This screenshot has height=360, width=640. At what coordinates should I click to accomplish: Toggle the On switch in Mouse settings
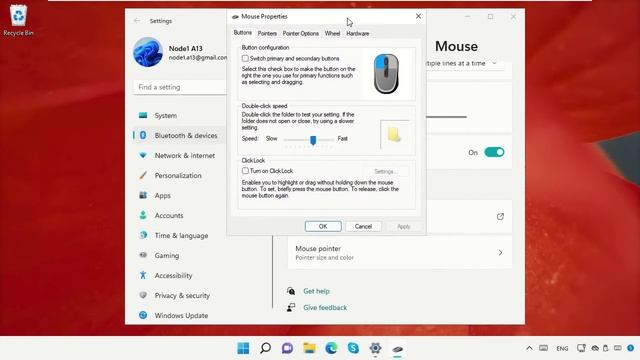494,152
